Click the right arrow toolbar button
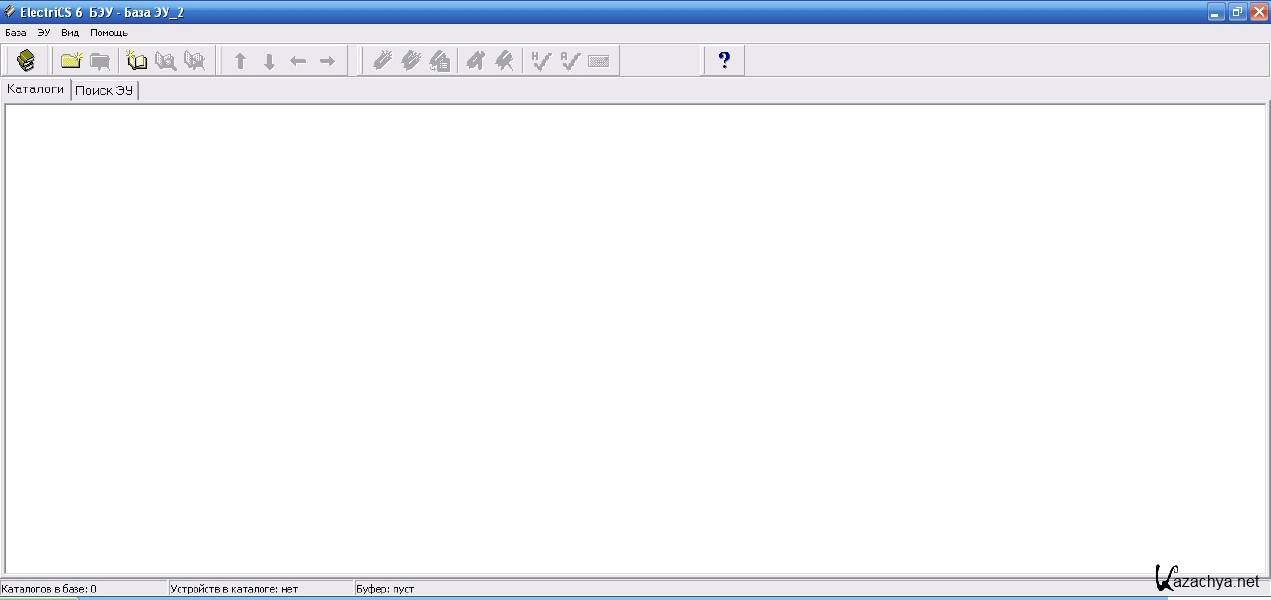This screenshot has width=1271, height=600. click(x=327, y=61)
